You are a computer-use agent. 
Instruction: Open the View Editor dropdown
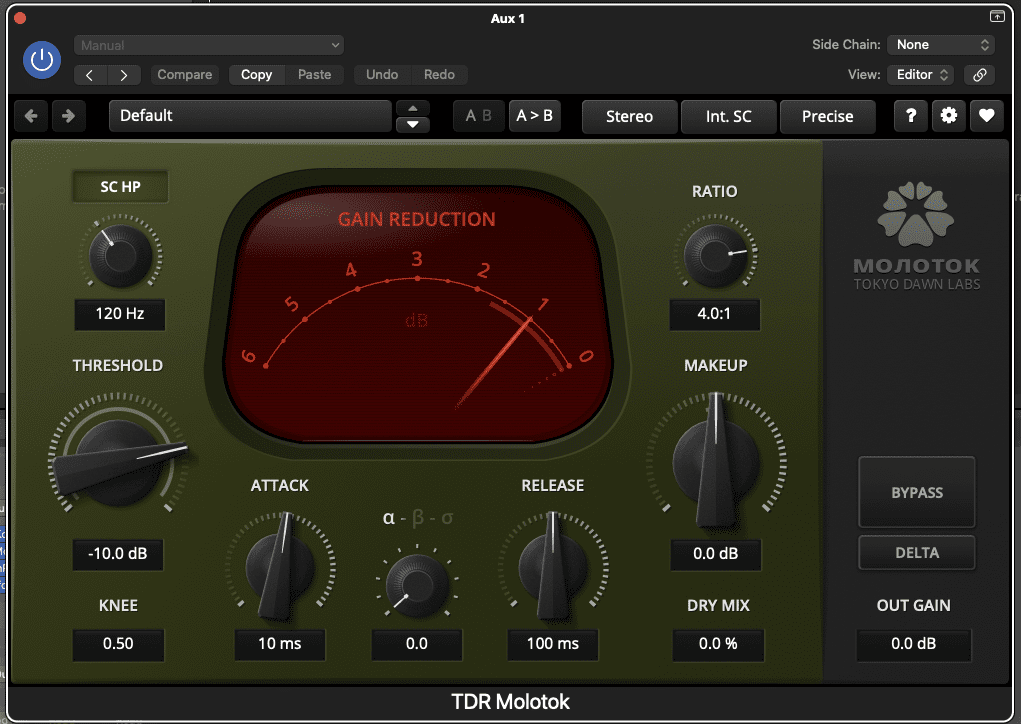(x=921, y=75)
